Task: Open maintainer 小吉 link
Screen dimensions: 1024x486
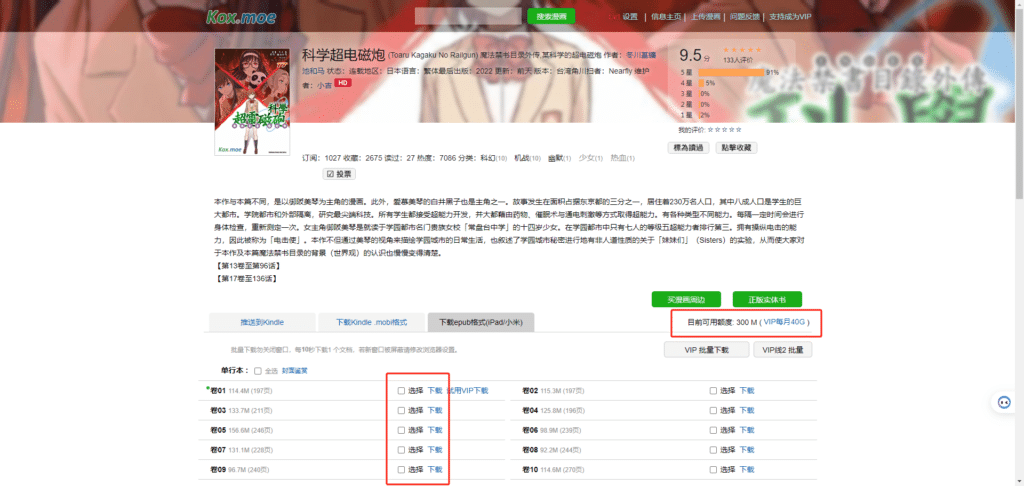Action: (x=324, y=85)
